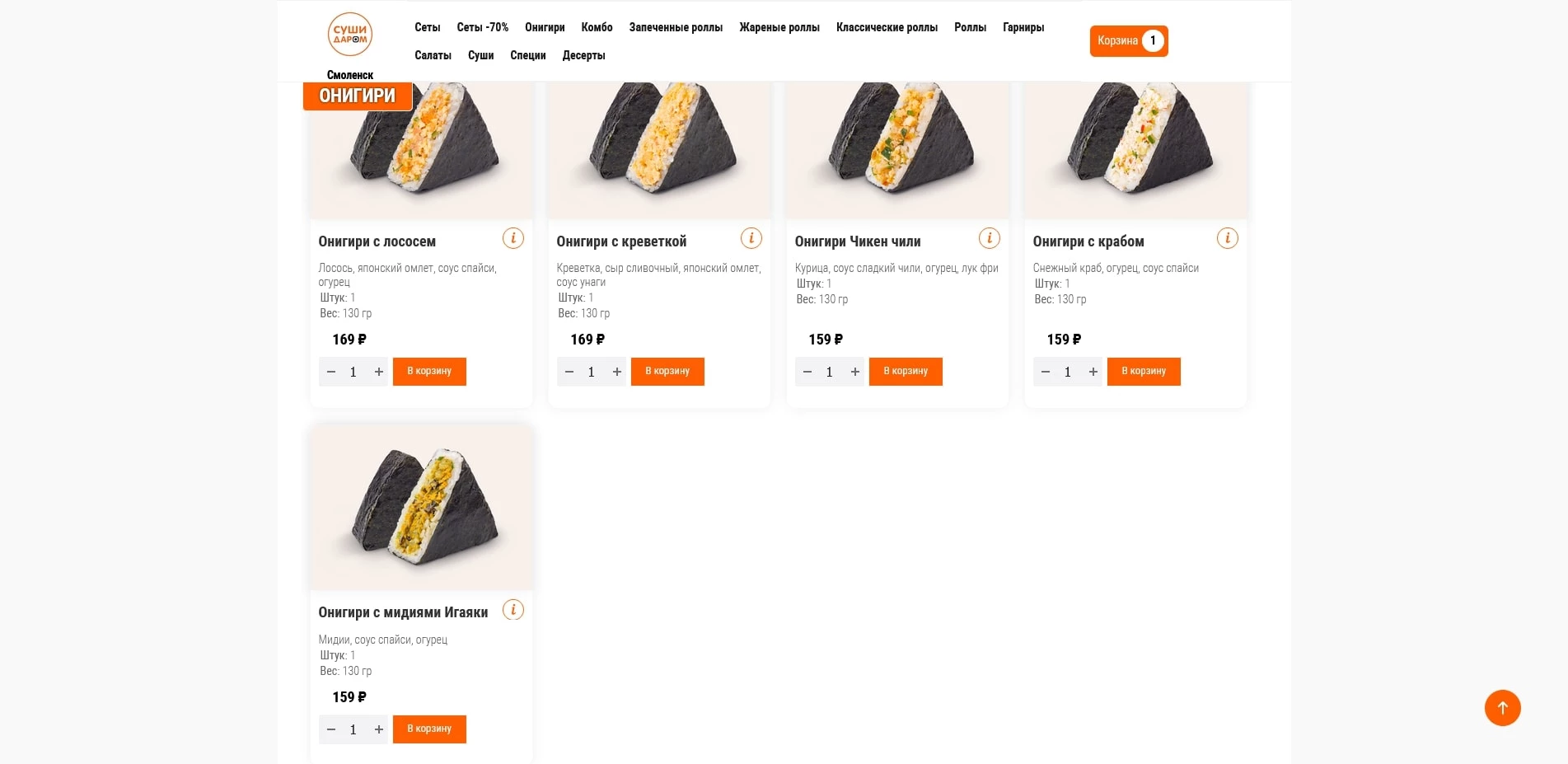Click the info icon for Онигири с лососем
The image size is (1568, 764).
pos(513,239)
